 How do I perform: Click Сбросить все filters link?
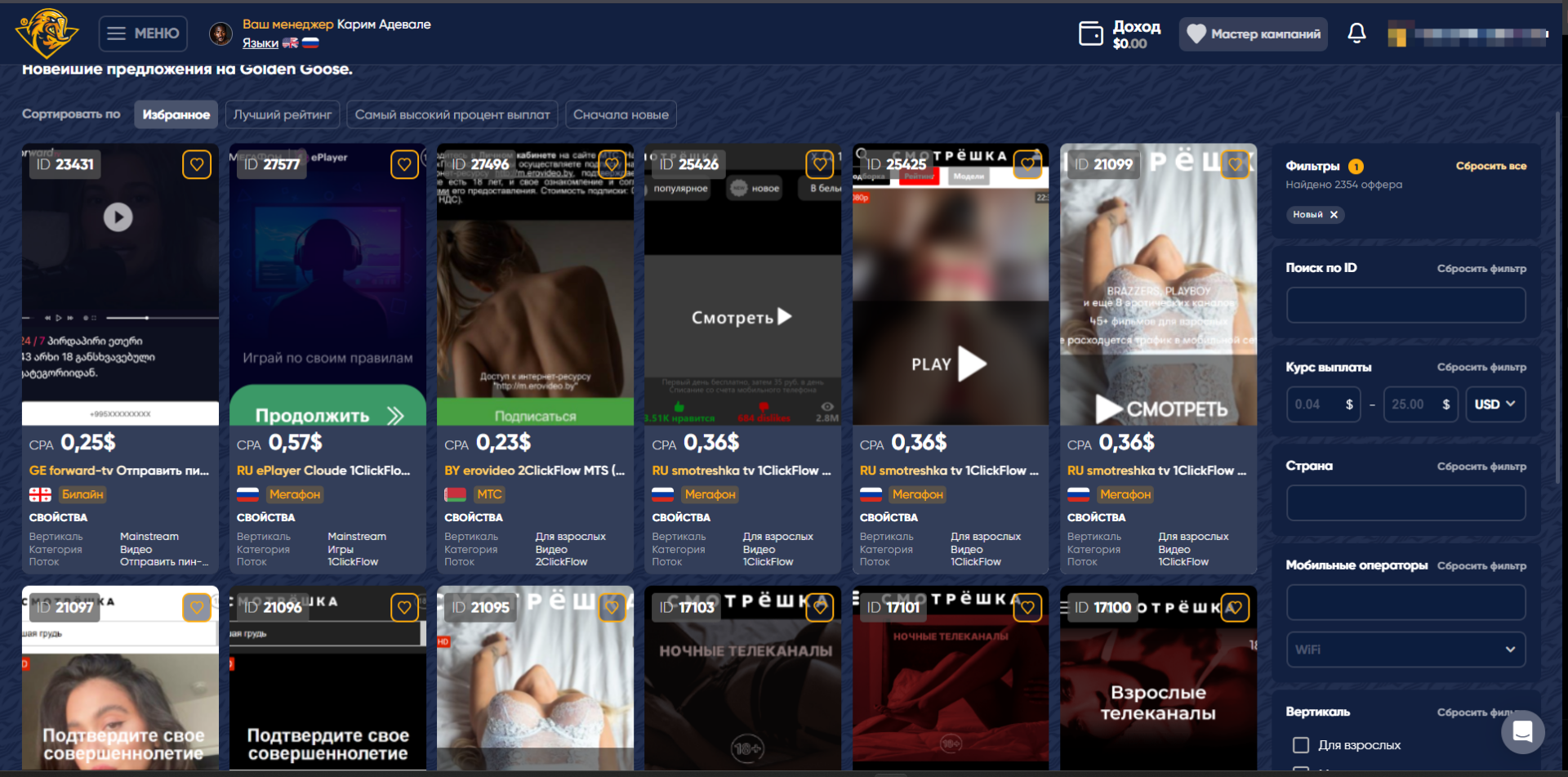point(1490,166)
